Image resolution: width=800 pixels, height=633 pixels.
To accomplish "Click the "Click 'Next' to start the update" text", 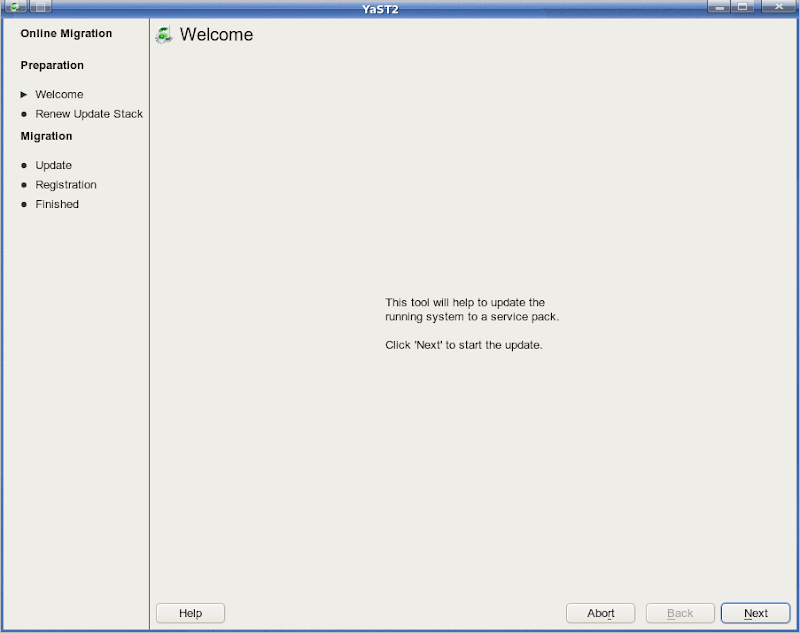I will click(464, 345).
